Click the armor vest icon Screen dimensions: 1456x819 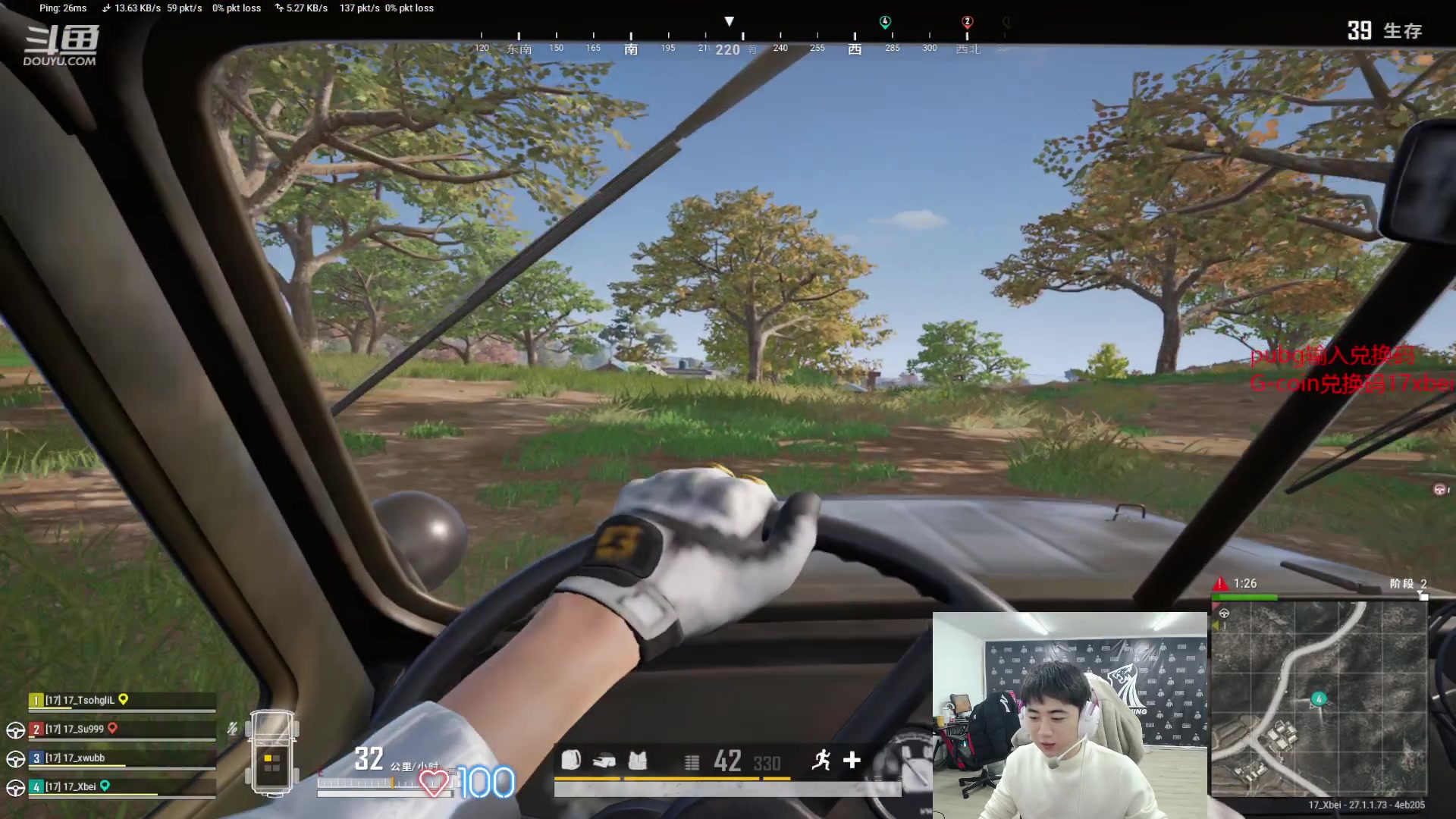pos(638,761)
